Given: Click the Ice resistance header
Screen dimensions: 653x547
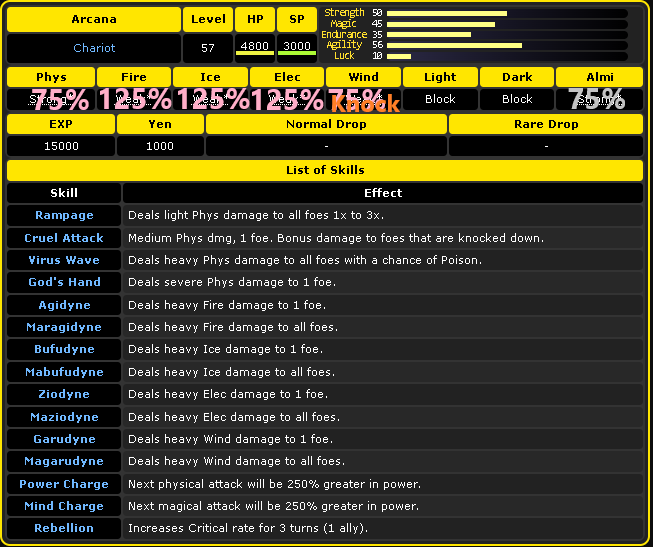Looking at the screenshot, I should coord(210,77).
